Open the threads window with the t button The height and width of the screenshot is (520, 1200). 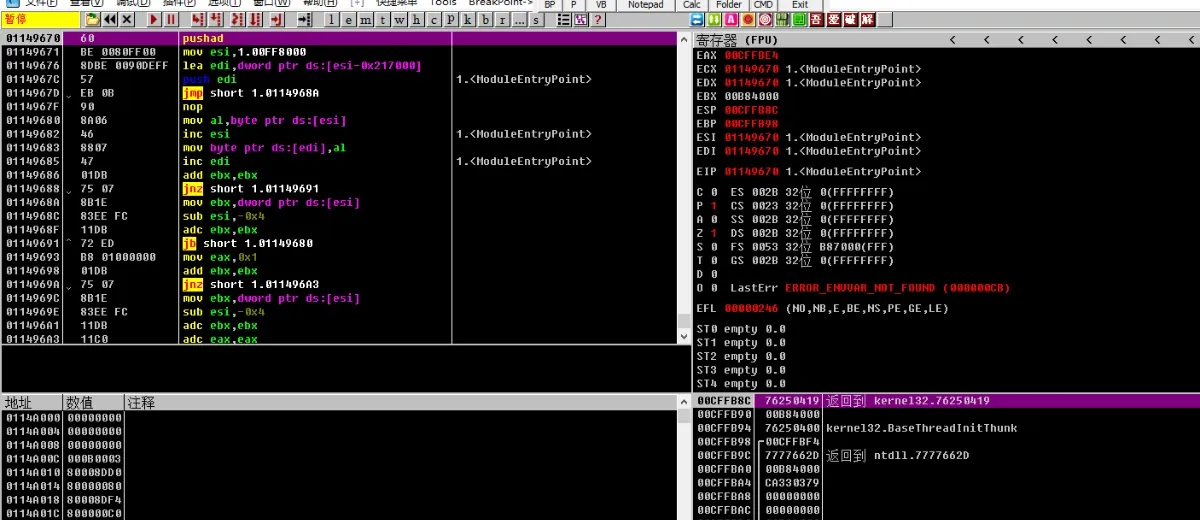click(x=383, y=19)
